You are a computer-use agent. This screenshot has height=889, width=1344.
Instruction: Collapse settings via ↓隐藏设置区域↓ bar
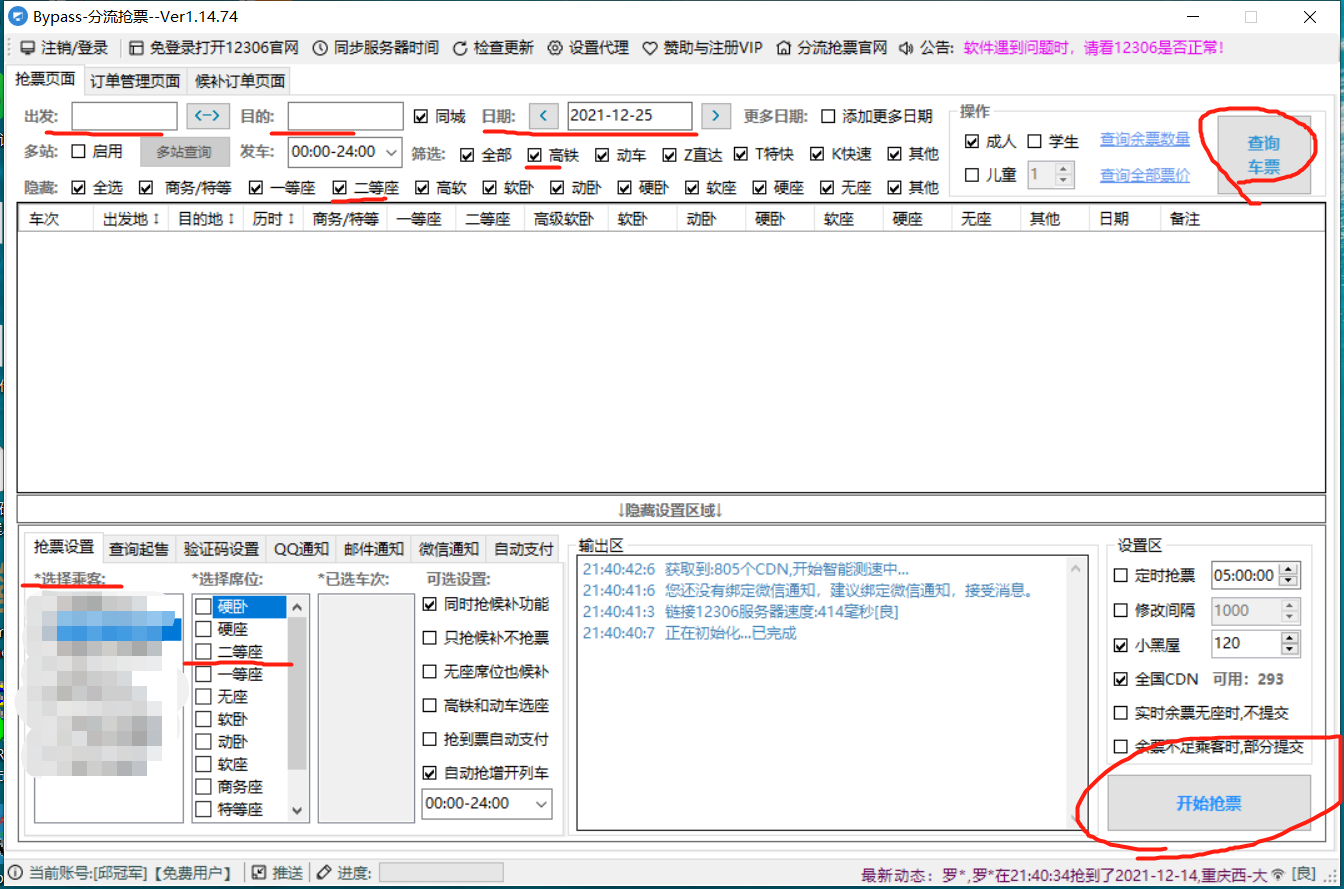(671, 510)
